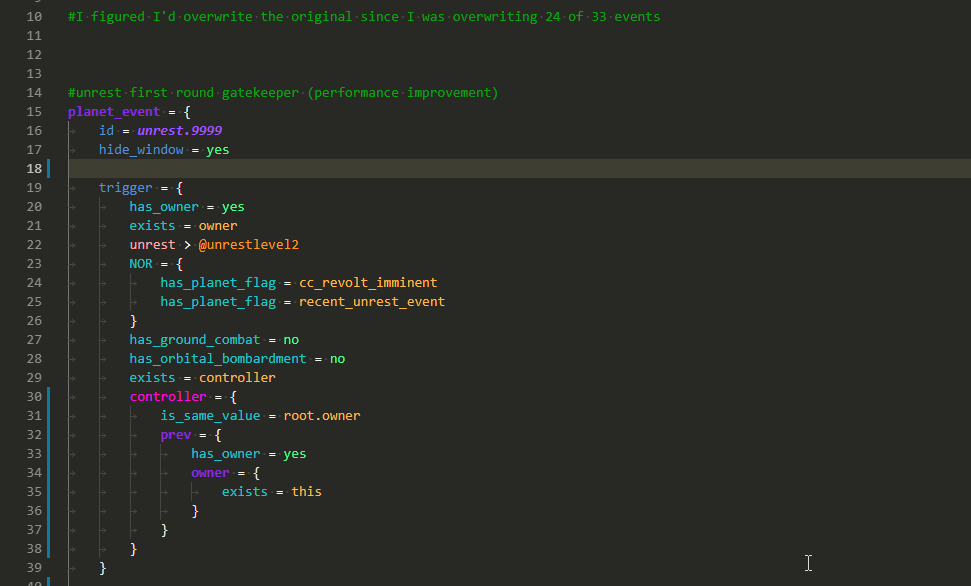Click the opening brace after planet_event
Screen dimensions: 971x586
click(187, 112)
